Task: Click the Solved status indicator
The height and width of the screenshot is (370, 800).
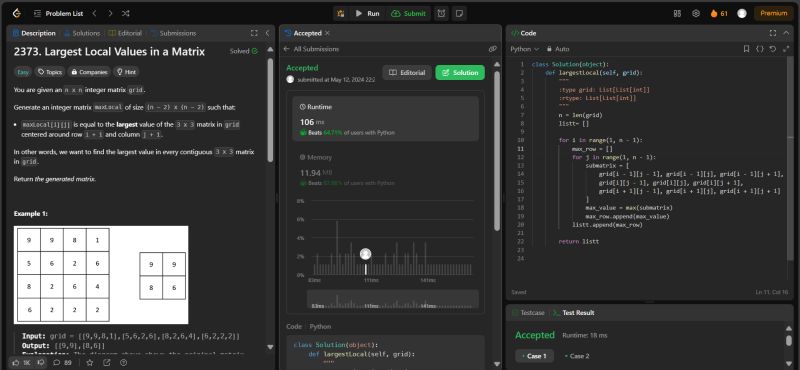Action: pos(243,51)
